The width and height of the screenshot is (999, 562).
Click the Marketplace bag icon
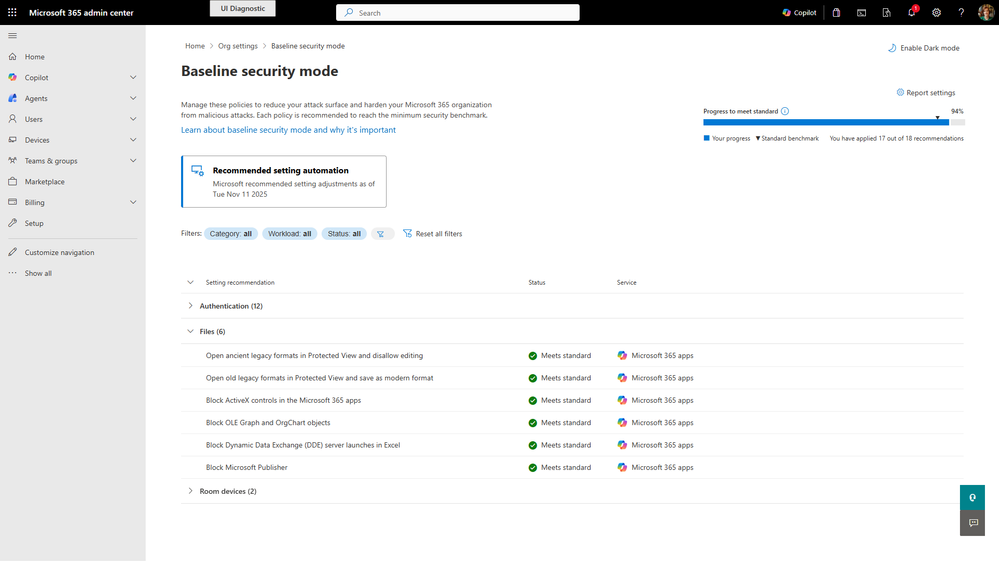[x=13, y=182]
